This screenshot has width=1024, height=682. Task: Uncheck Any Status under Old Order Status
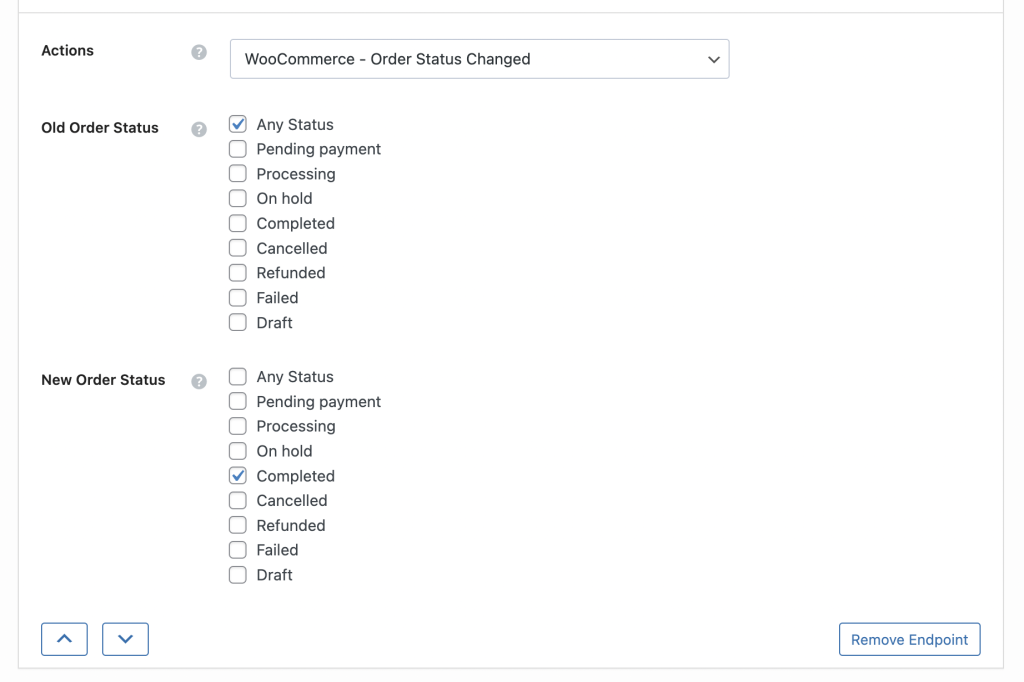pyautogui.click(x=237, y=124)
